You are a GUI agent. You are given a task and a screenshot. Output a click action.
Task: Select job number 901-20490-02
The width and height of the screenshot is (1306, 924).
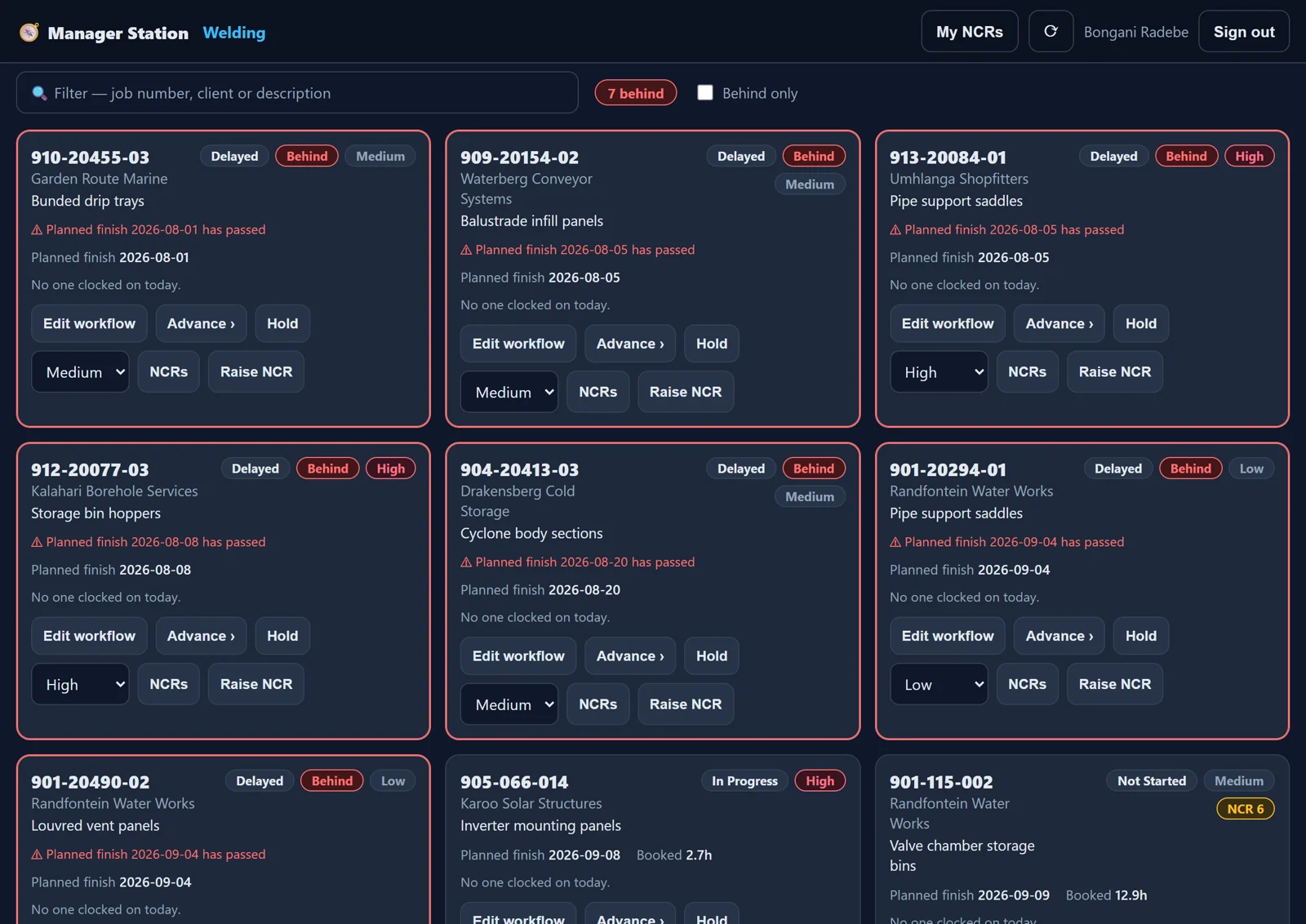[91, 782]
